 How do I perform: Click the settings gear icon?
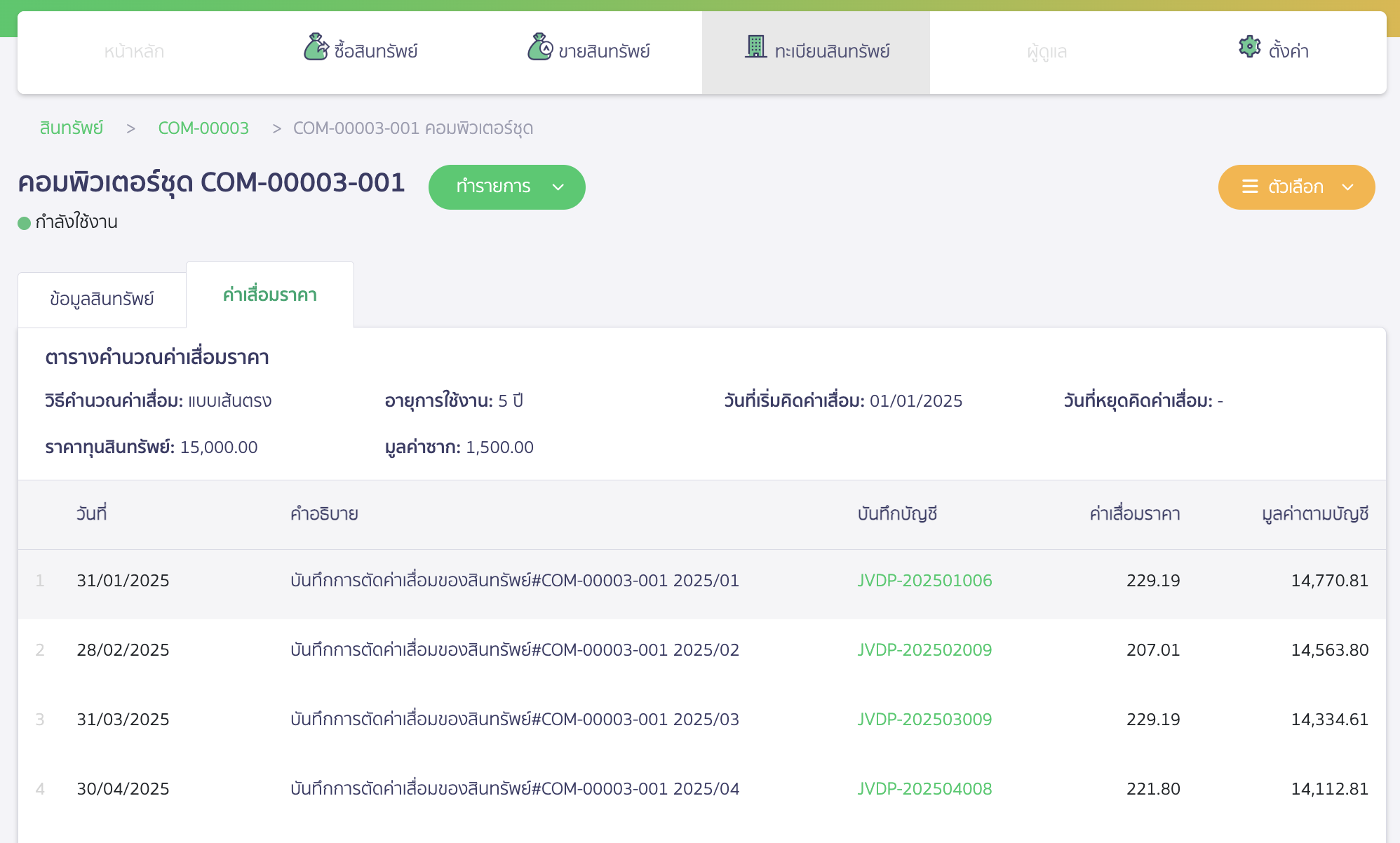[1249, 47]
